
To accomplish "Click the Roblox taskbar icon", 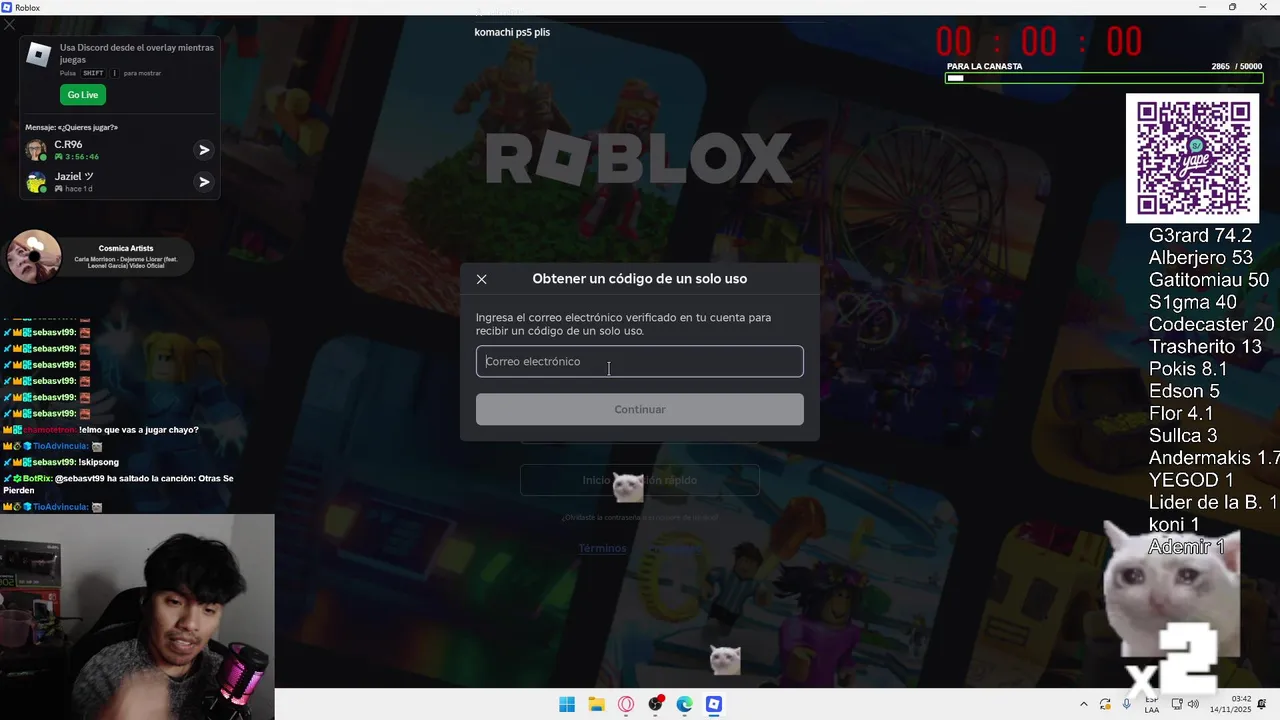I will [714, 704].
